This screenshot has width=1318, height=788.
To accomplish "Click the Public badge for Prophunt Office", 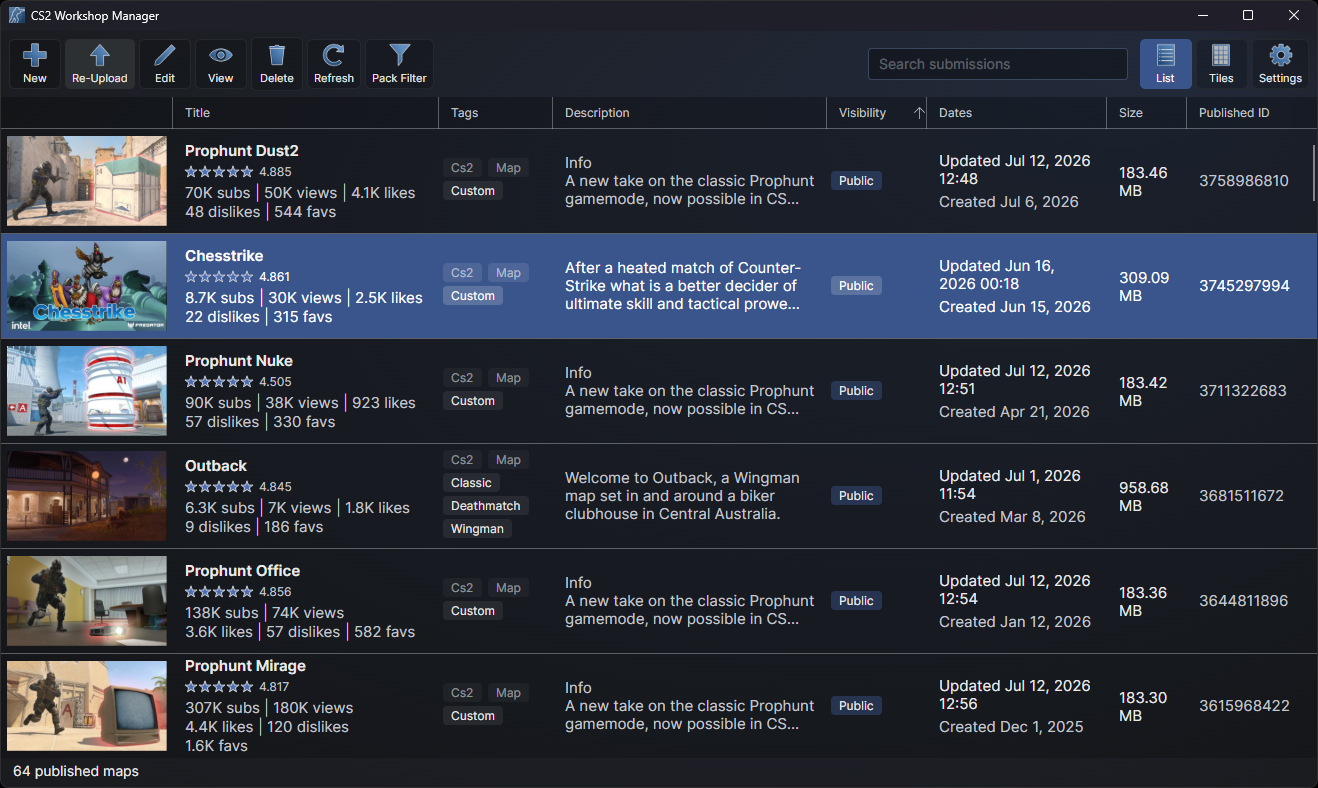I will point(856,601).
